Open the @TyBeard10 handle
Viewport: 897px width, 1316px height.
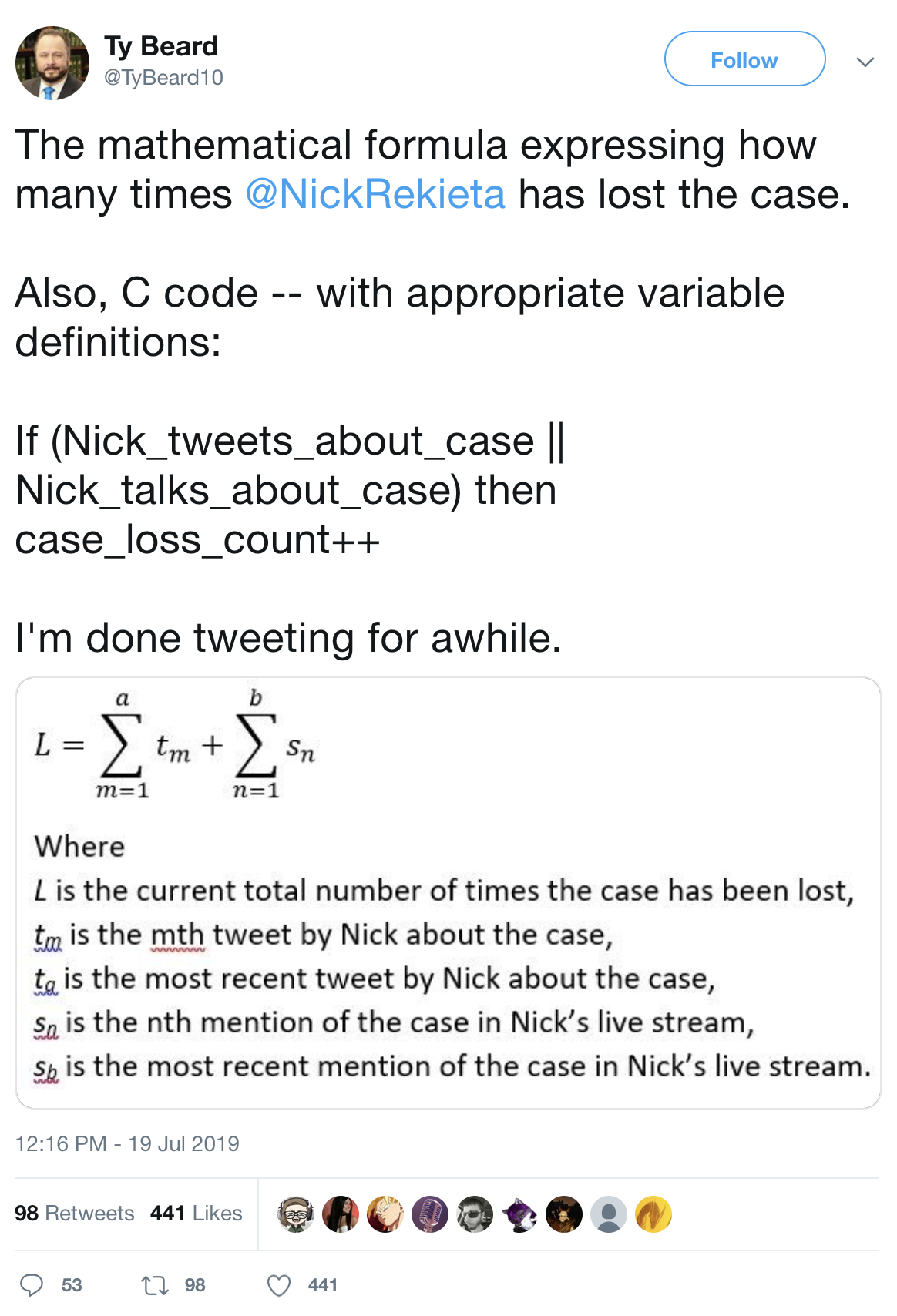[163, 77]
